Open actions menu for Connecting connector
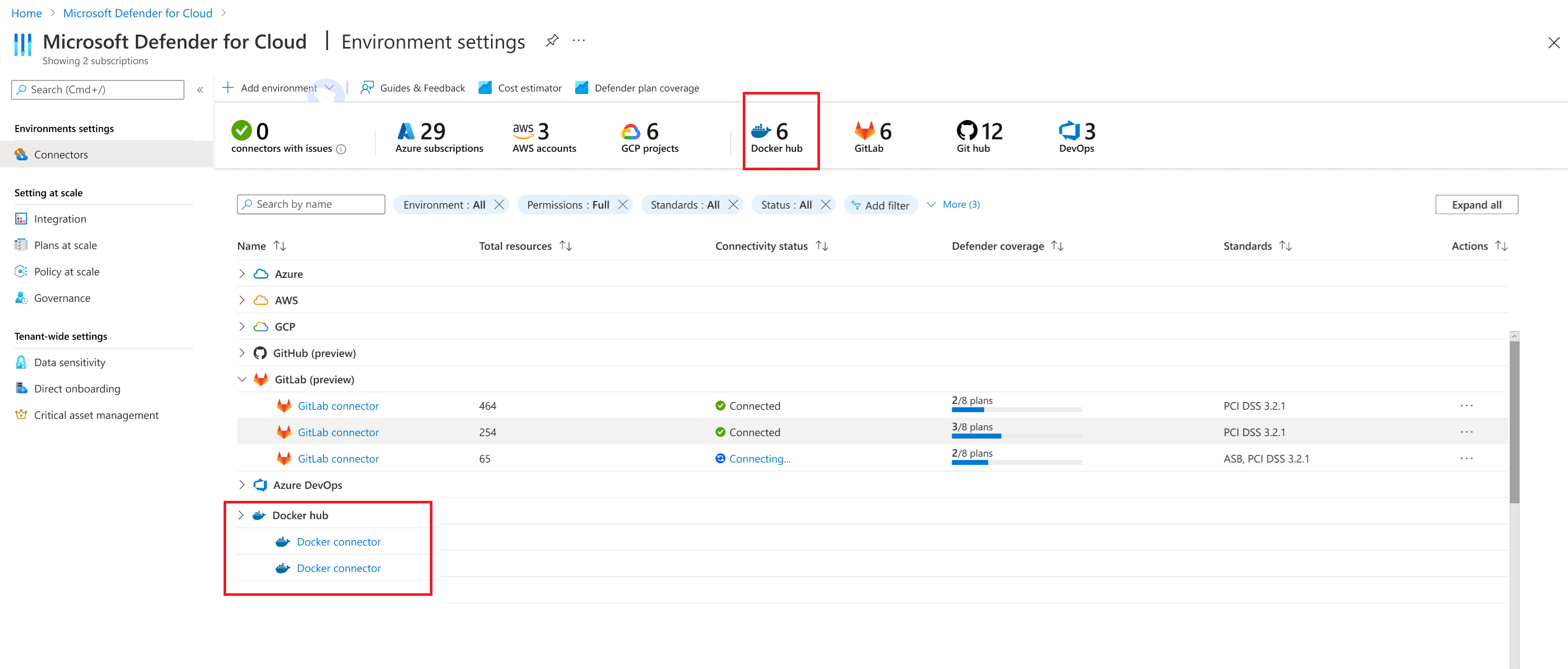The width and height of the screenshot is (1568, 669). pyautogui.click(x=1466, y=459)
